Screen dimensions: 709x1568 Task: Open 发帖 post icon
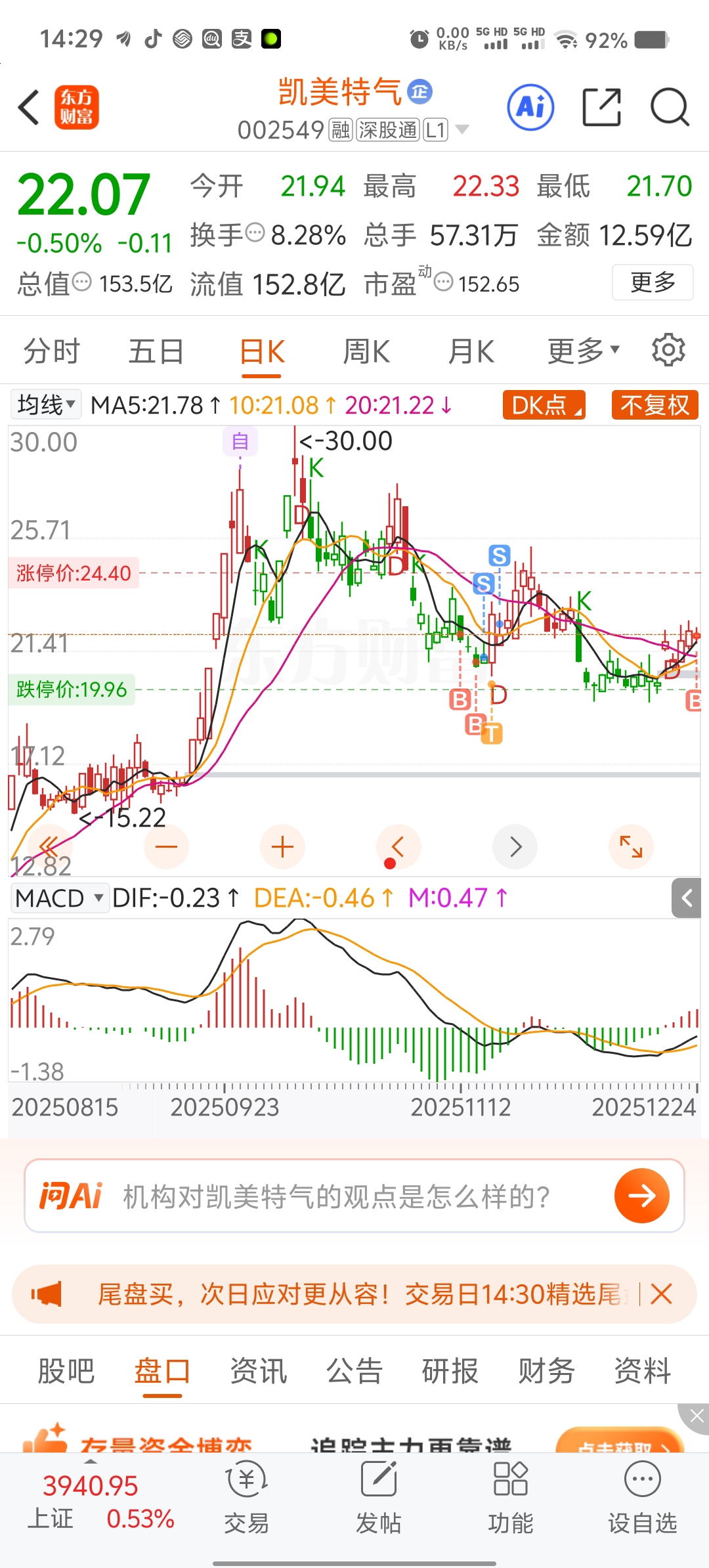point(379,1497)
